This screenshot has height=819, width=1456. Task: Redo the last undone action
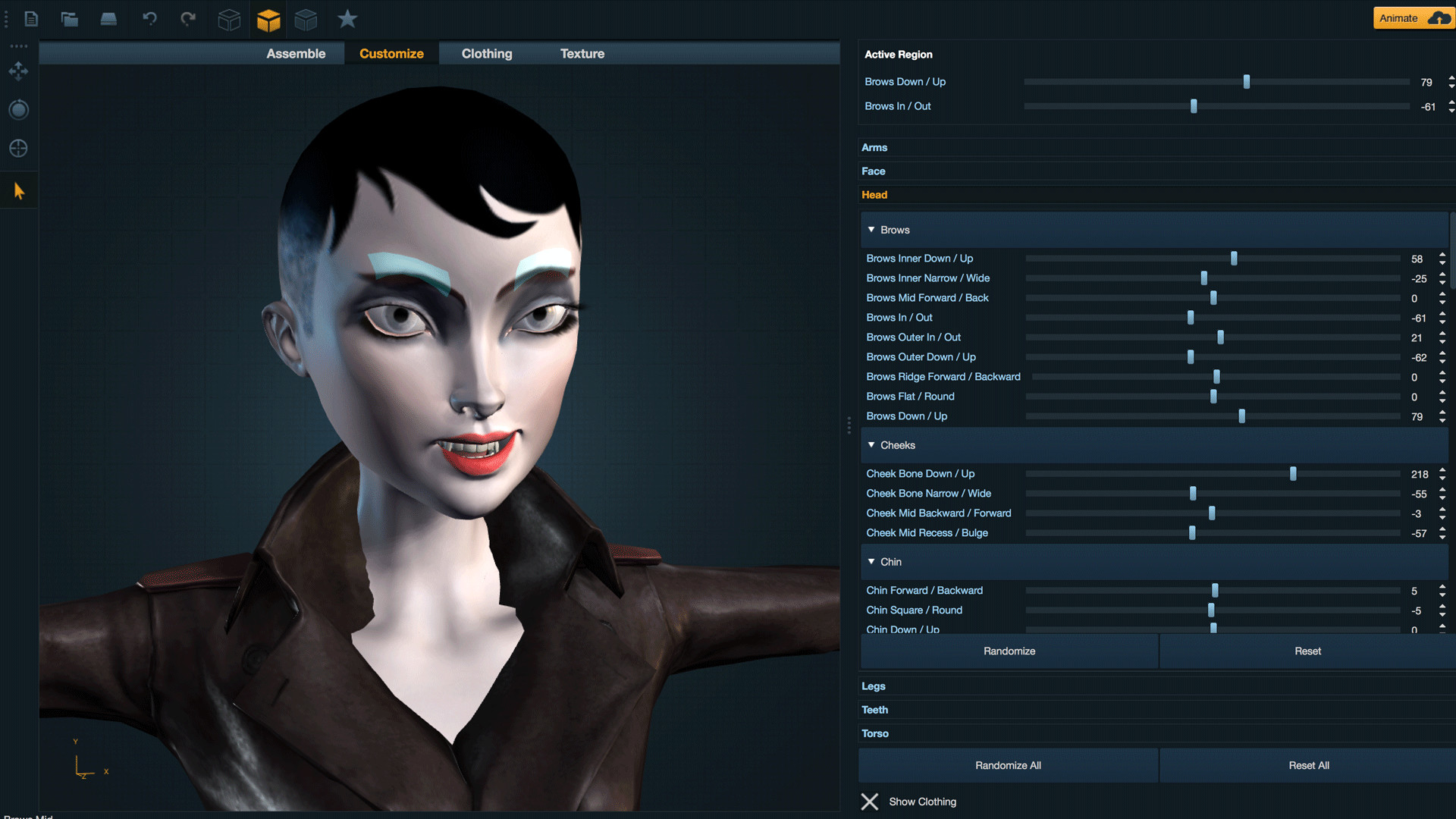[x=187, y=19]
